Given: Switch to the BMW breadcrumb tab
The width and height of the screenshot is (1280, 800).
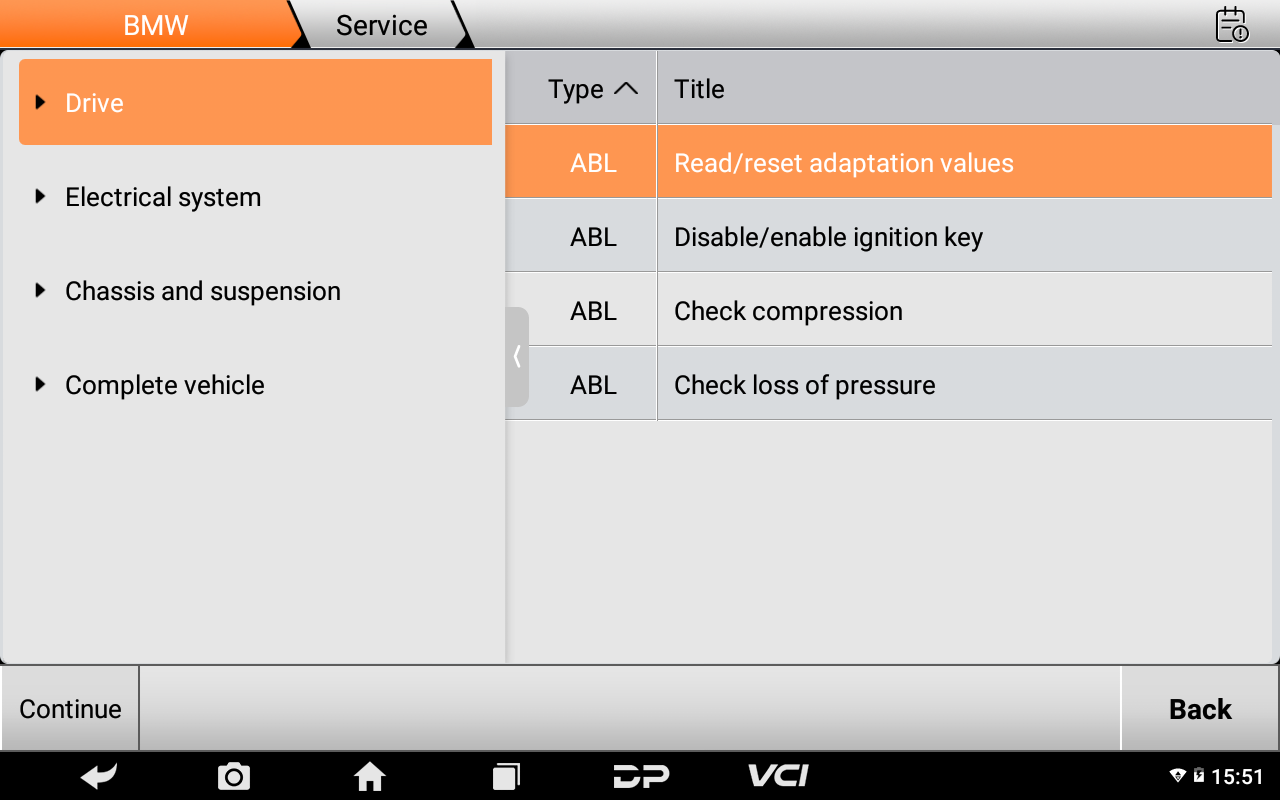Looking at the screenshot, I should (x=155, y=25).
